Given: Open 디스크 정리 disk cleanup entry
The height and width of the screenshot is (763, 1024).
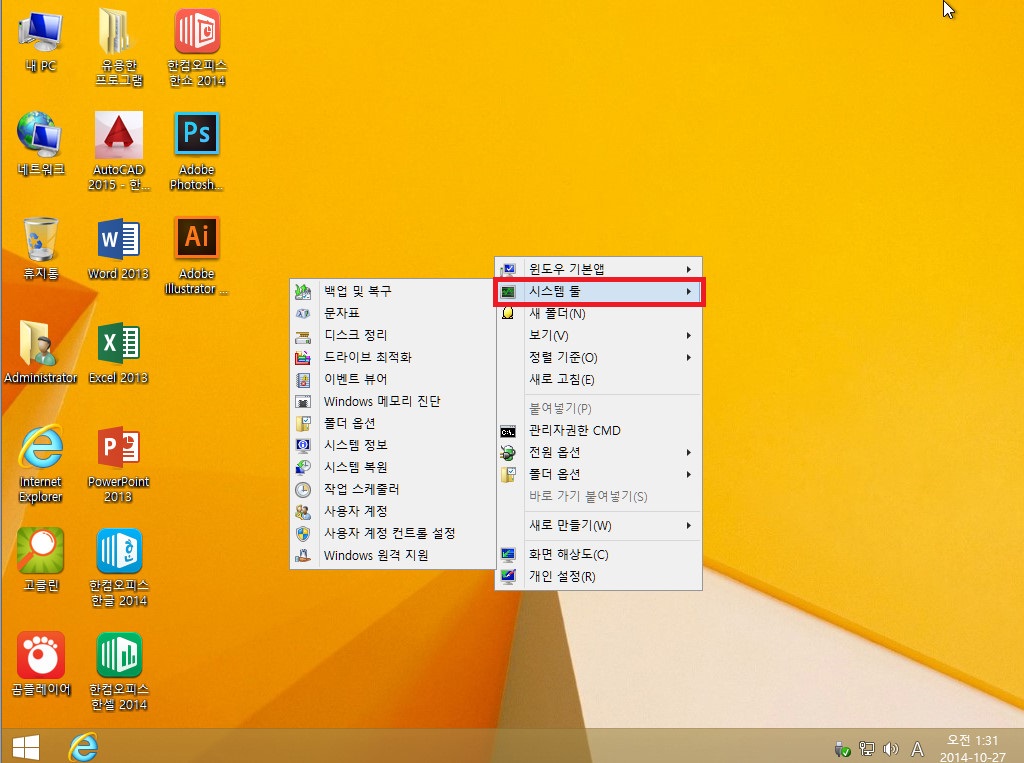Looking at the screenshot, I should click(x=392, y=335).
